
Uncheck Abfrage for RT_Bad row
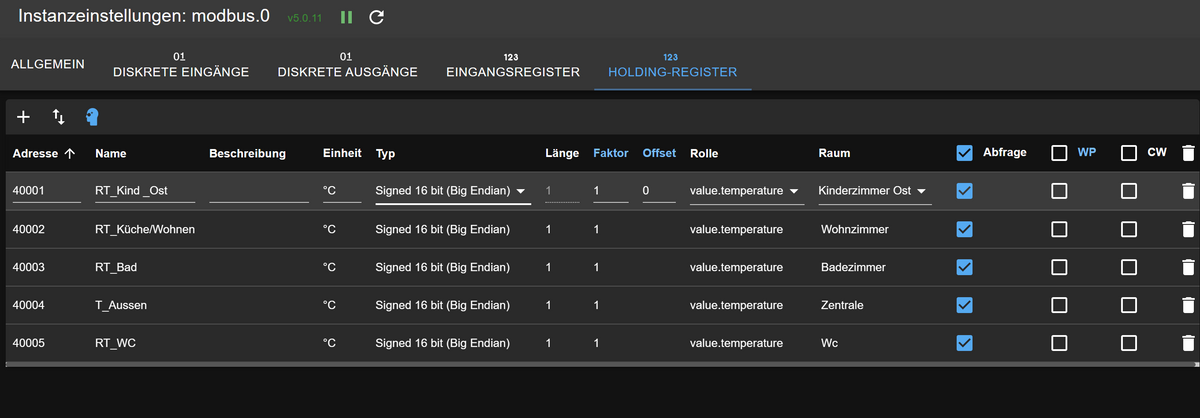964,267
